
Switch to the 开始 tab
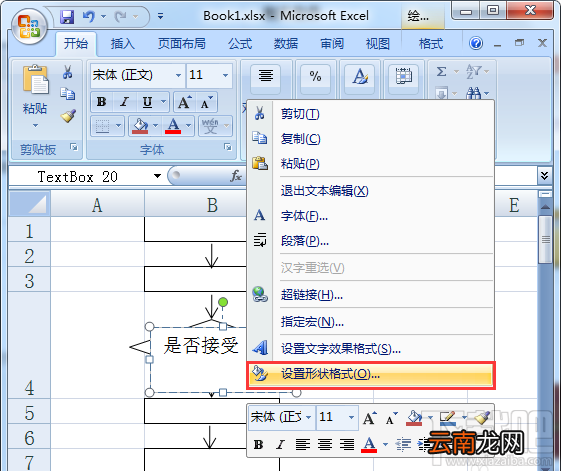75,44
